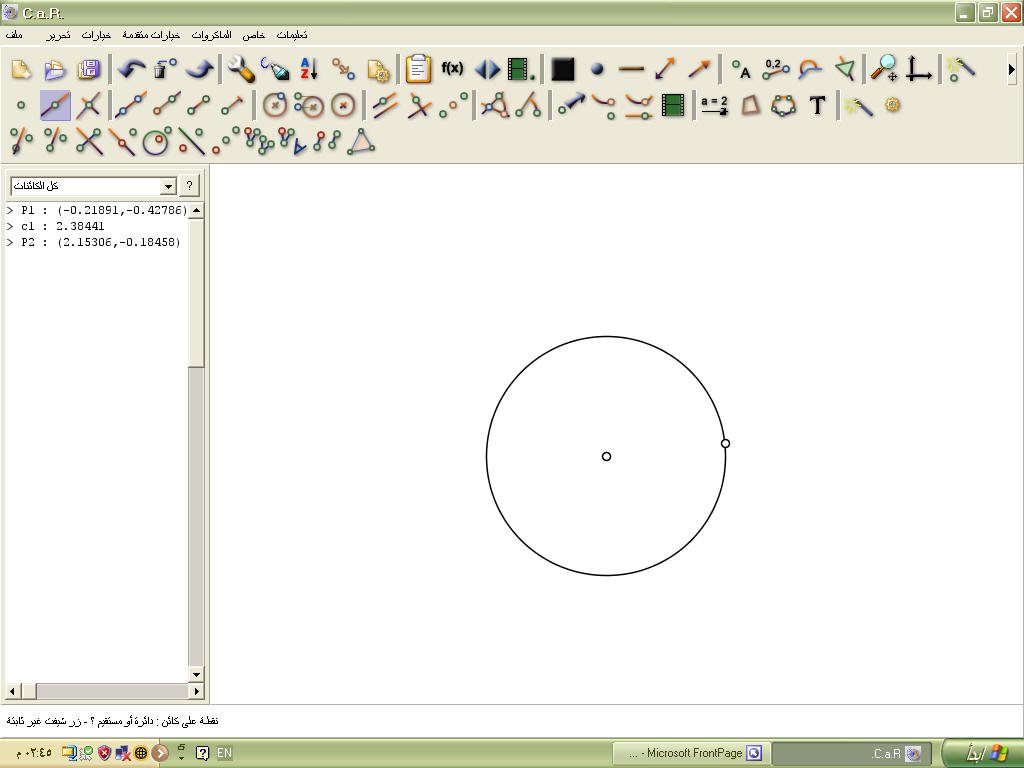This screenshot has height=768, width=1024.
Task: Select the single point tool
Action: (21, 106)
